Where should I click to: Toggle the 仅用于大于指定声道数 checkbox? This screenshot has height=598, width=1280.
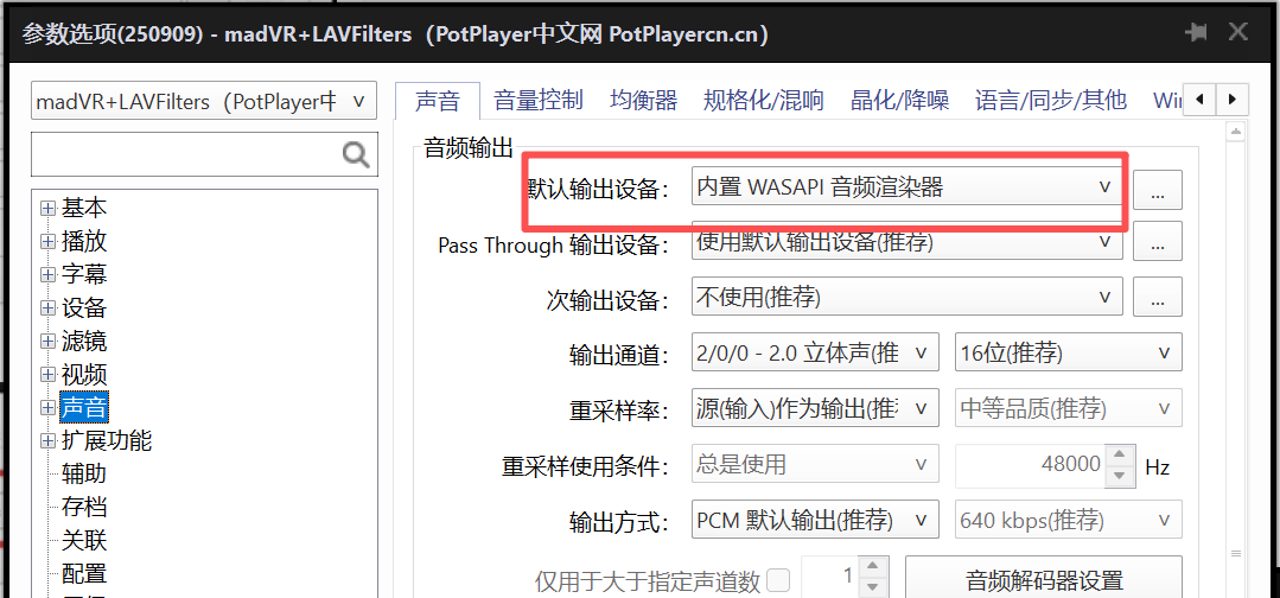777,579
